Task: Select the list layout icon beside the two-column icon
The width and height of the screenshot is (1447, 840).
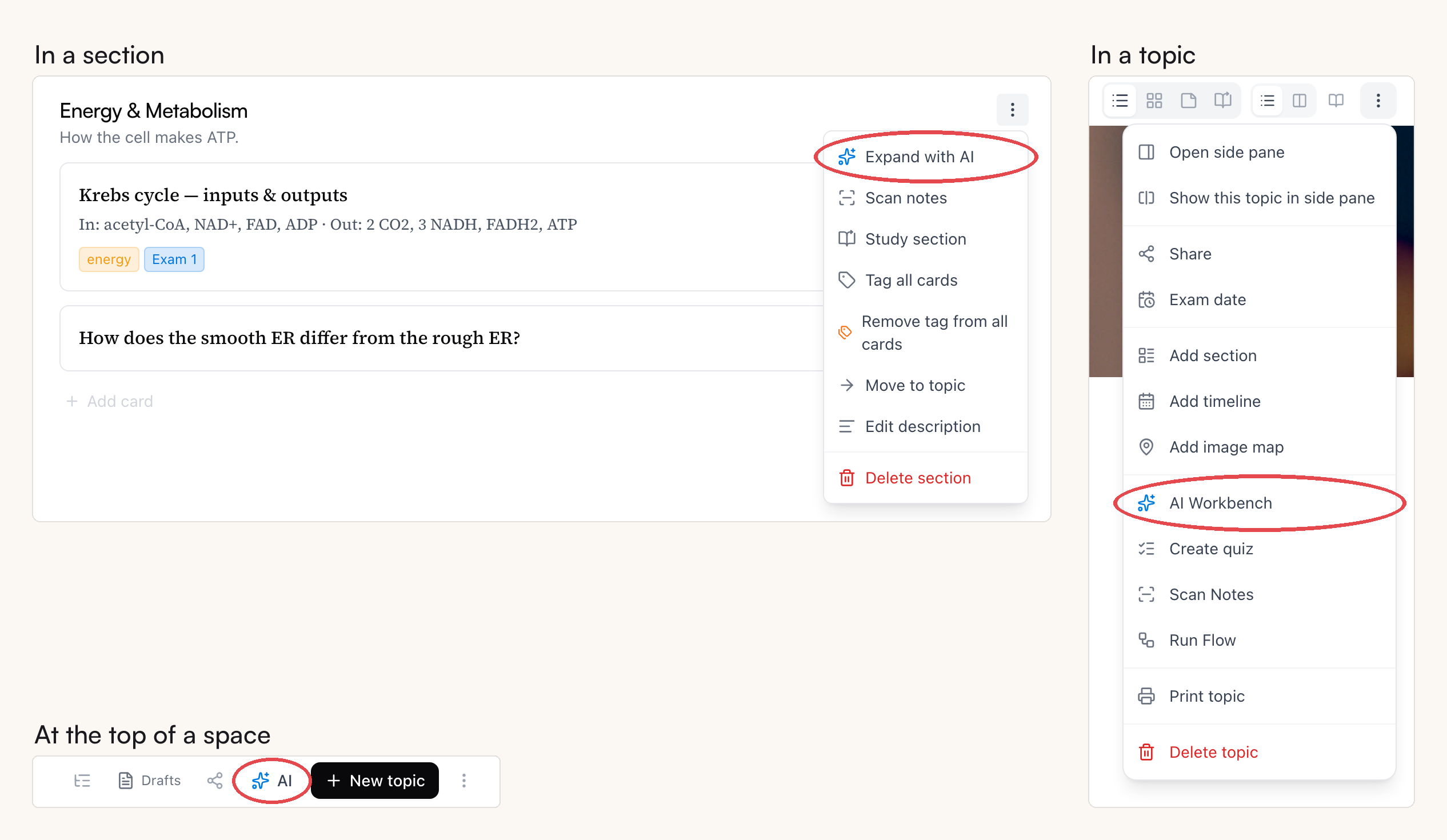Action: [x=1268, y=101]
